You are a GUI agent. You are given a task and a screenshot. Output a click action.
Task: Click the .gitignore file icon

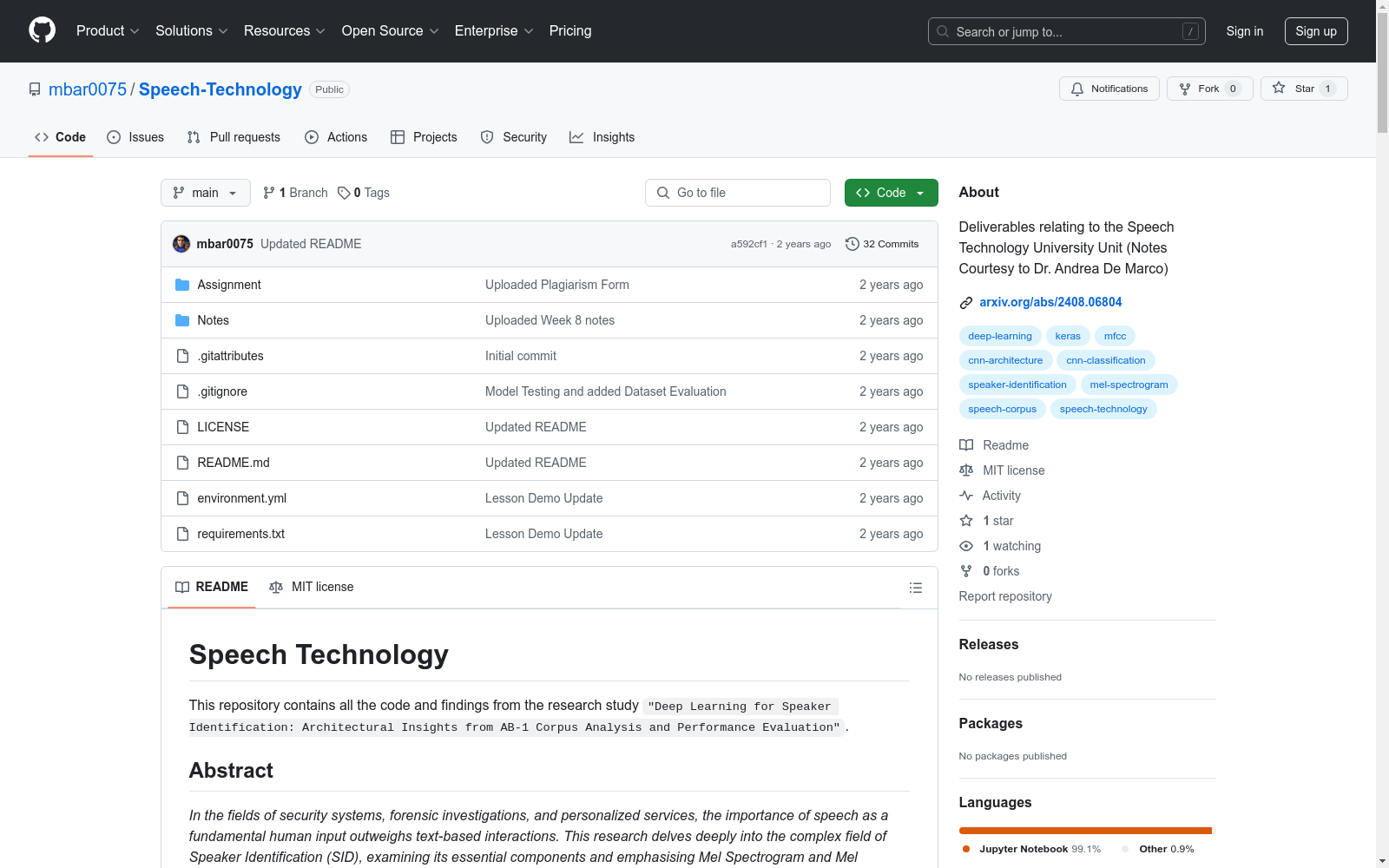pos(182,391)
